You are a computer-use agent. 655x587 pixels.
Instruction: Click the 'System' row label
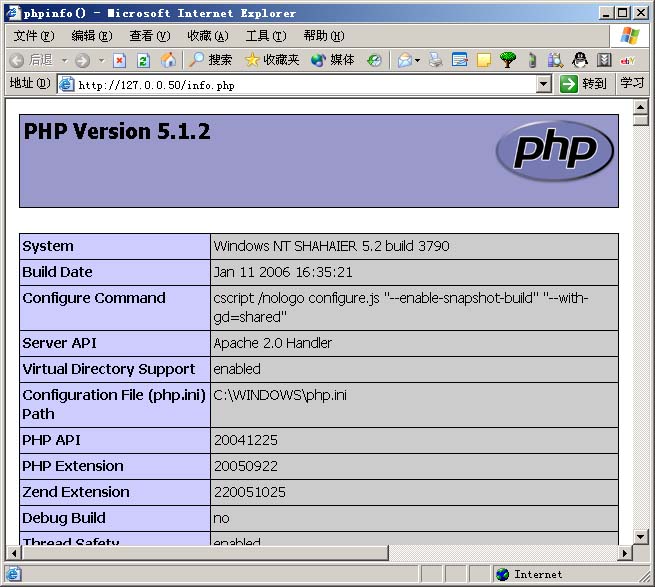[48, 246]
